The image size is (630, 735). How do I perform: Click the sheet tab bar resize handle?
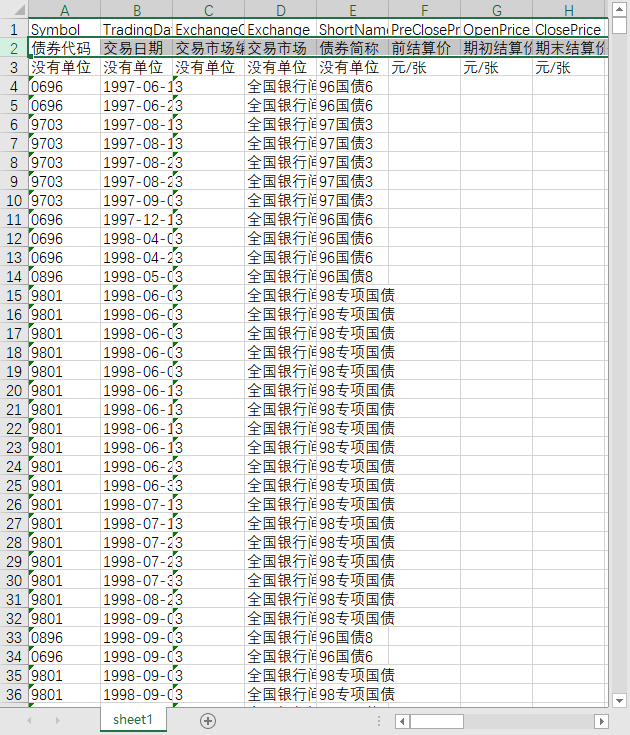coord(379,721)
